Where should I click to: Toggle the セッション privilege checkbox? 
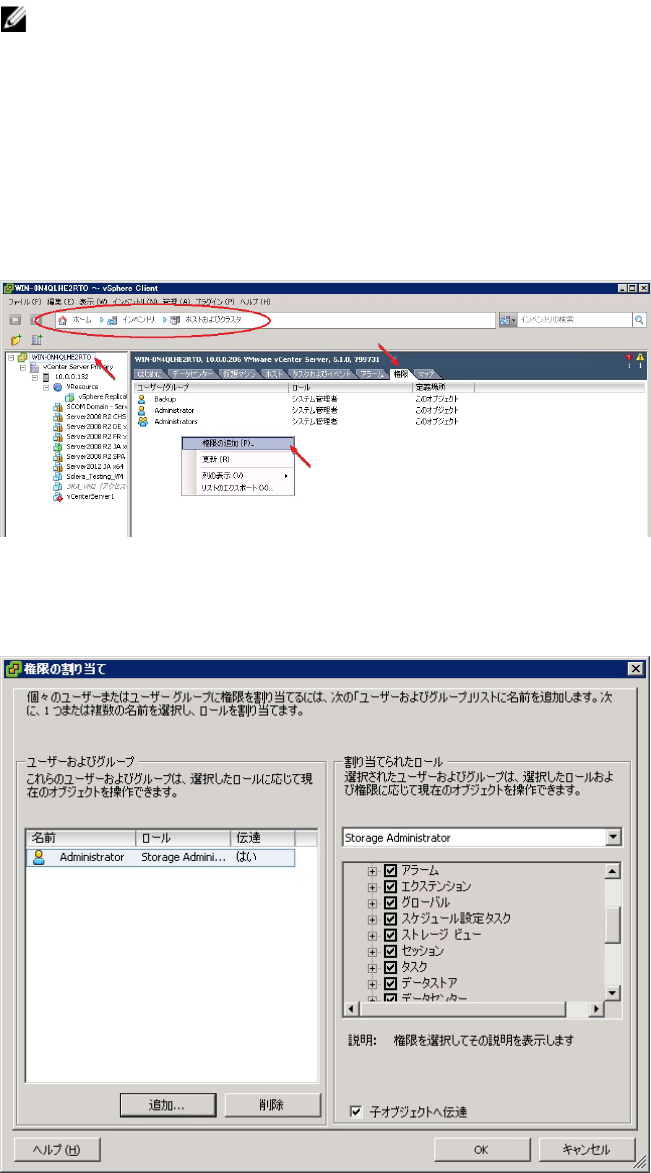click(391, 951)
